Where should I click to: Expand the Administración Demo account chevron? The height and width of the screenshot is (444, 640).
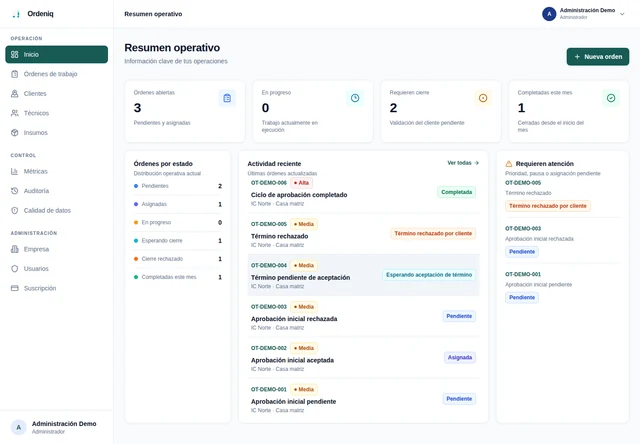click(x=622, y=14)
